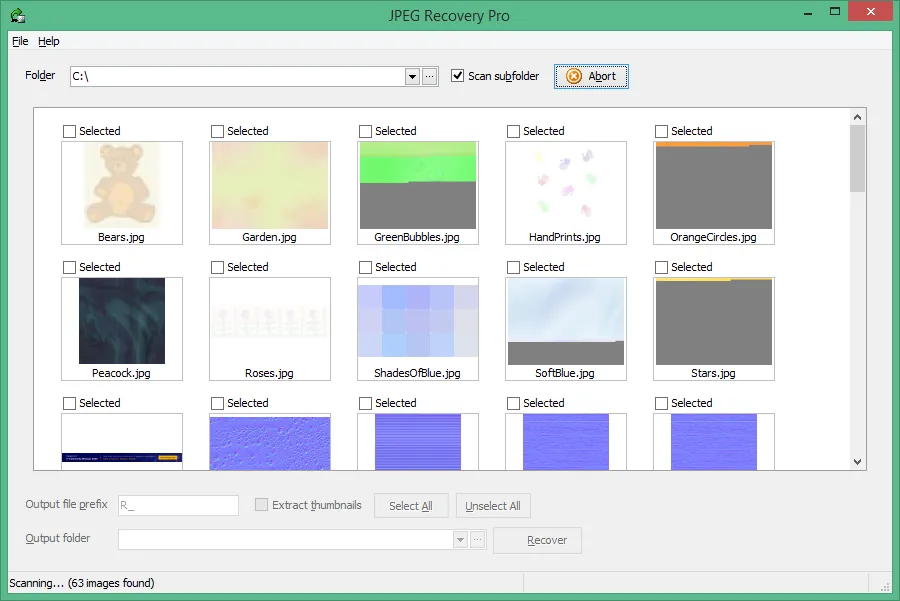Maximize the JPEG Recovery Pro window
The height and width of the screenshot is (601, 900).
click(835, 11)
